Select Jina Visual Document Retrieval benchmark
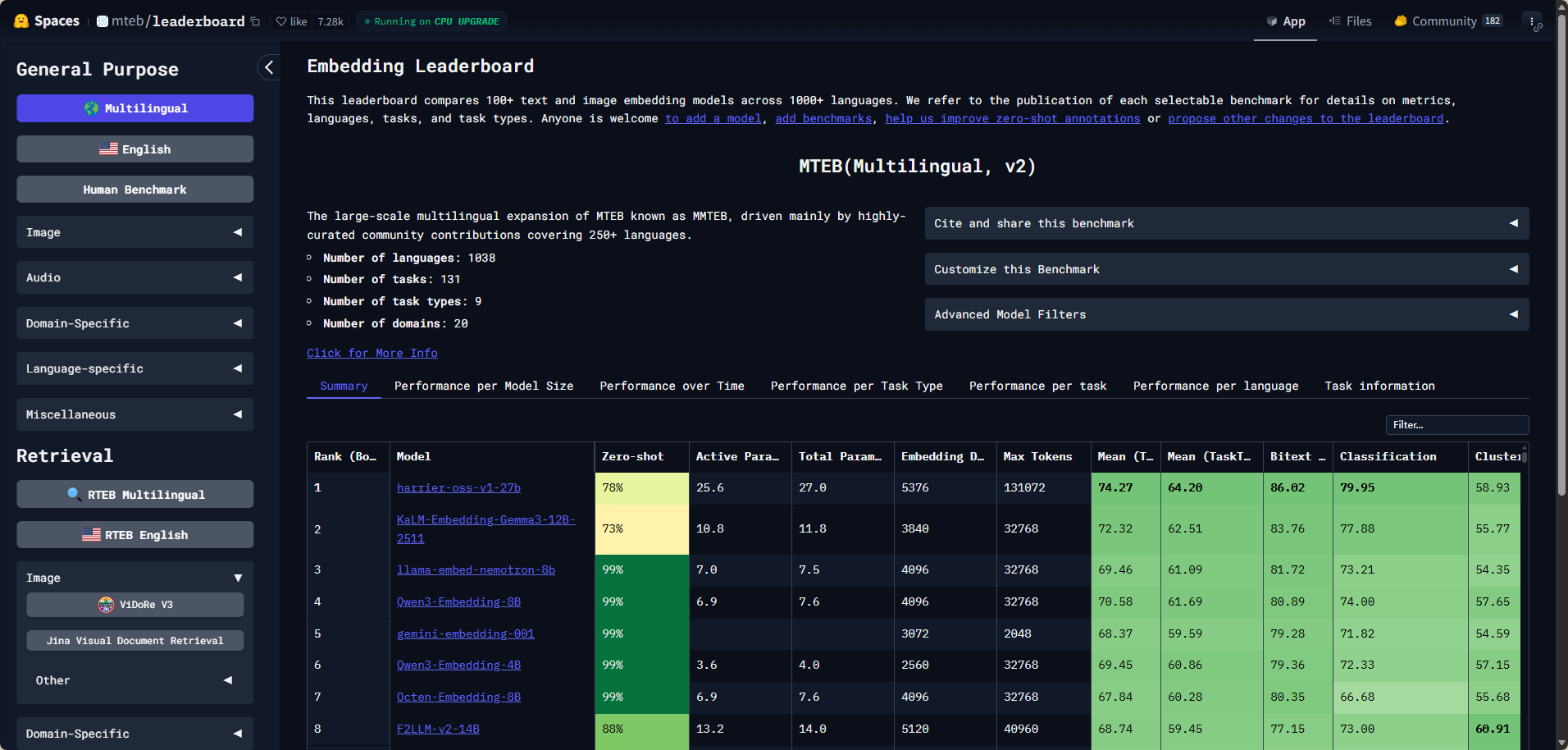The height and width of the screenshot is (750, 1568). (135, 641)
